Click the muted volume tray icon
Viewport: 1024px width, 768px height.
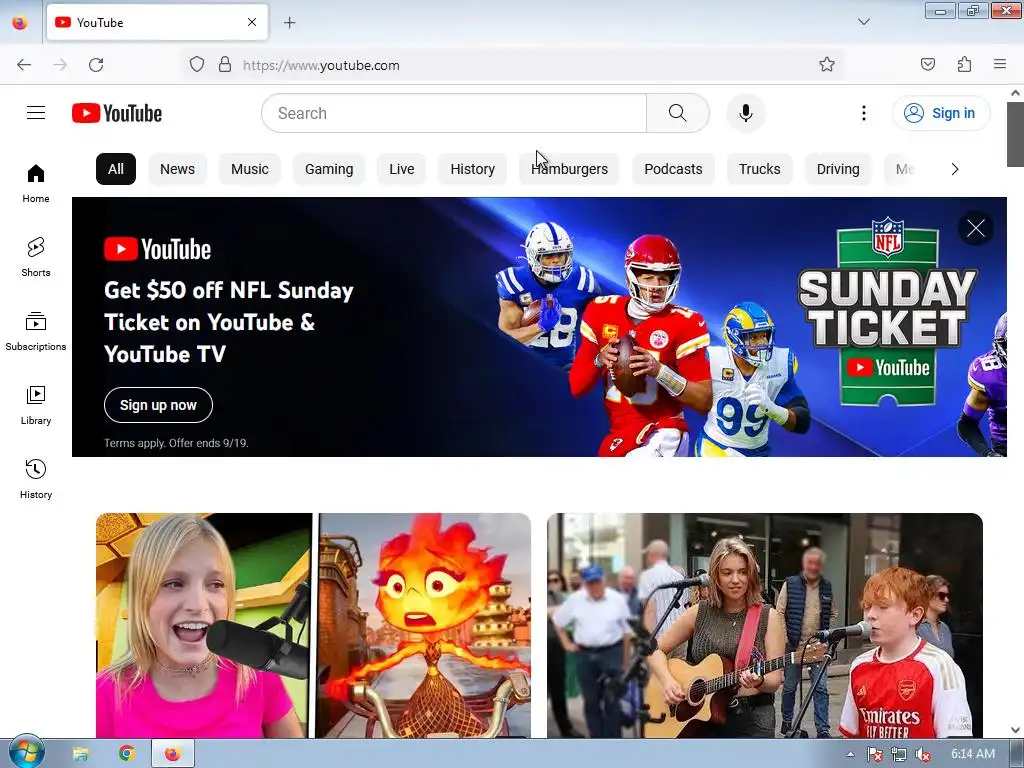(923, 754)
